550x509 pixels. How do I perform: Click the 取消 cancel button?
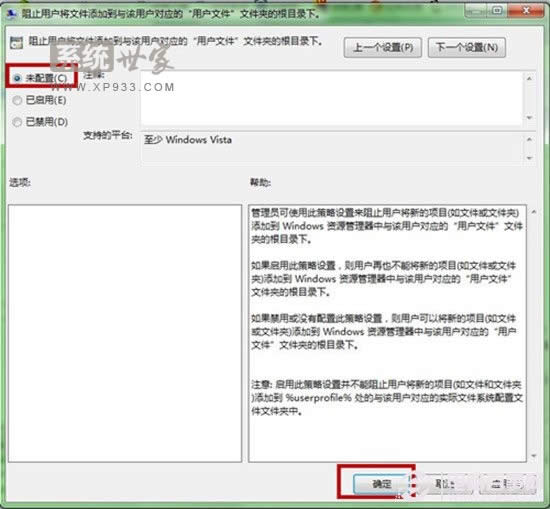[x=444, y=484]
